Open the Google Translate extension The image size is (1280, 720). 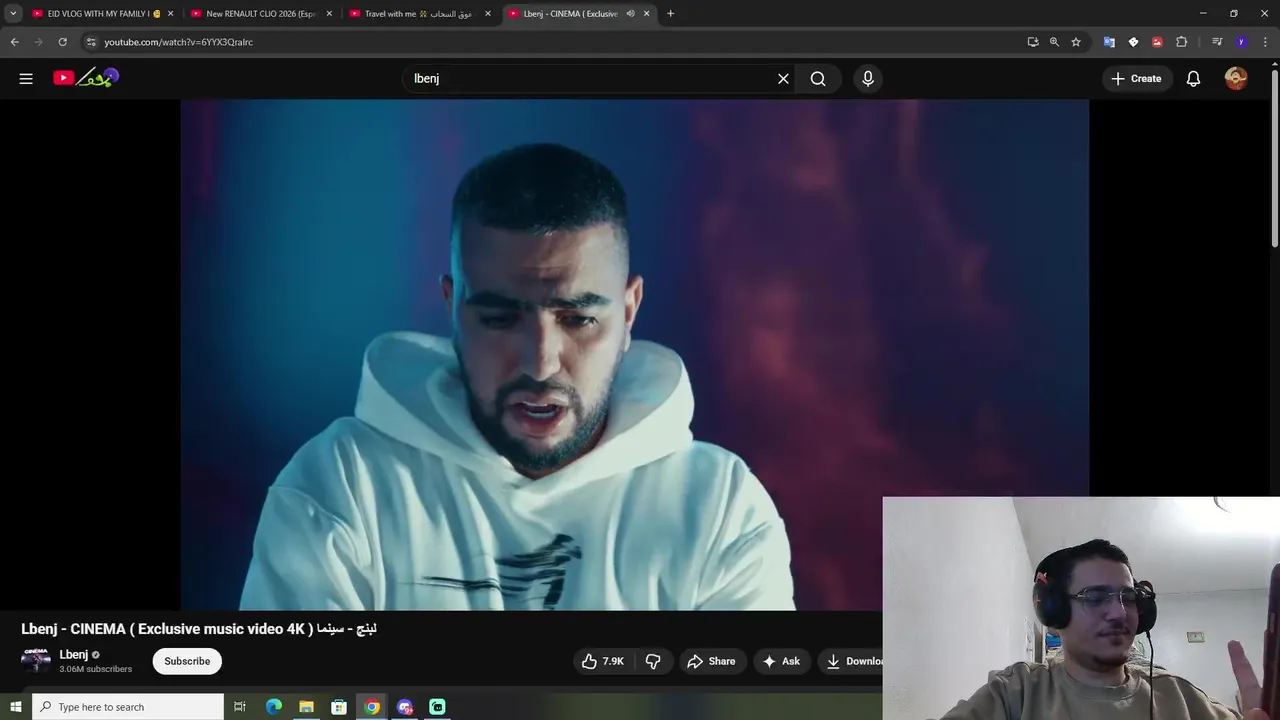click(x=1109, y=42)
